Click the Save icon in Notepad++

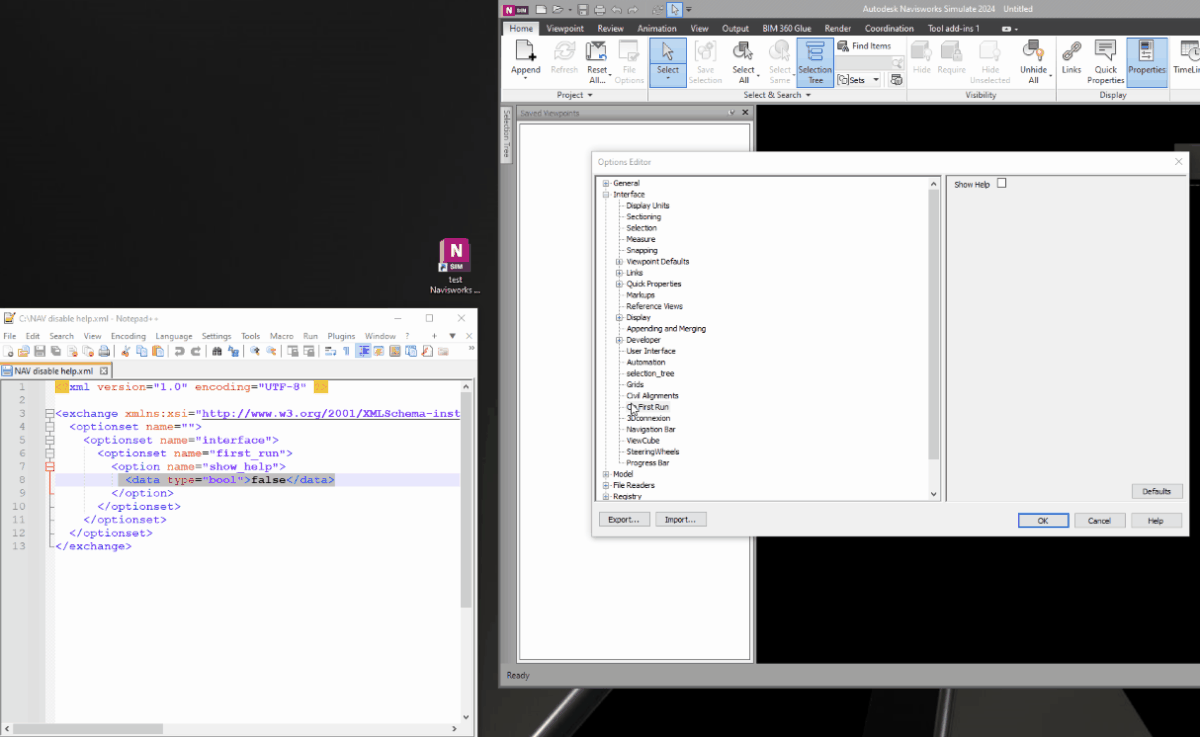click(x=39, y=350)
